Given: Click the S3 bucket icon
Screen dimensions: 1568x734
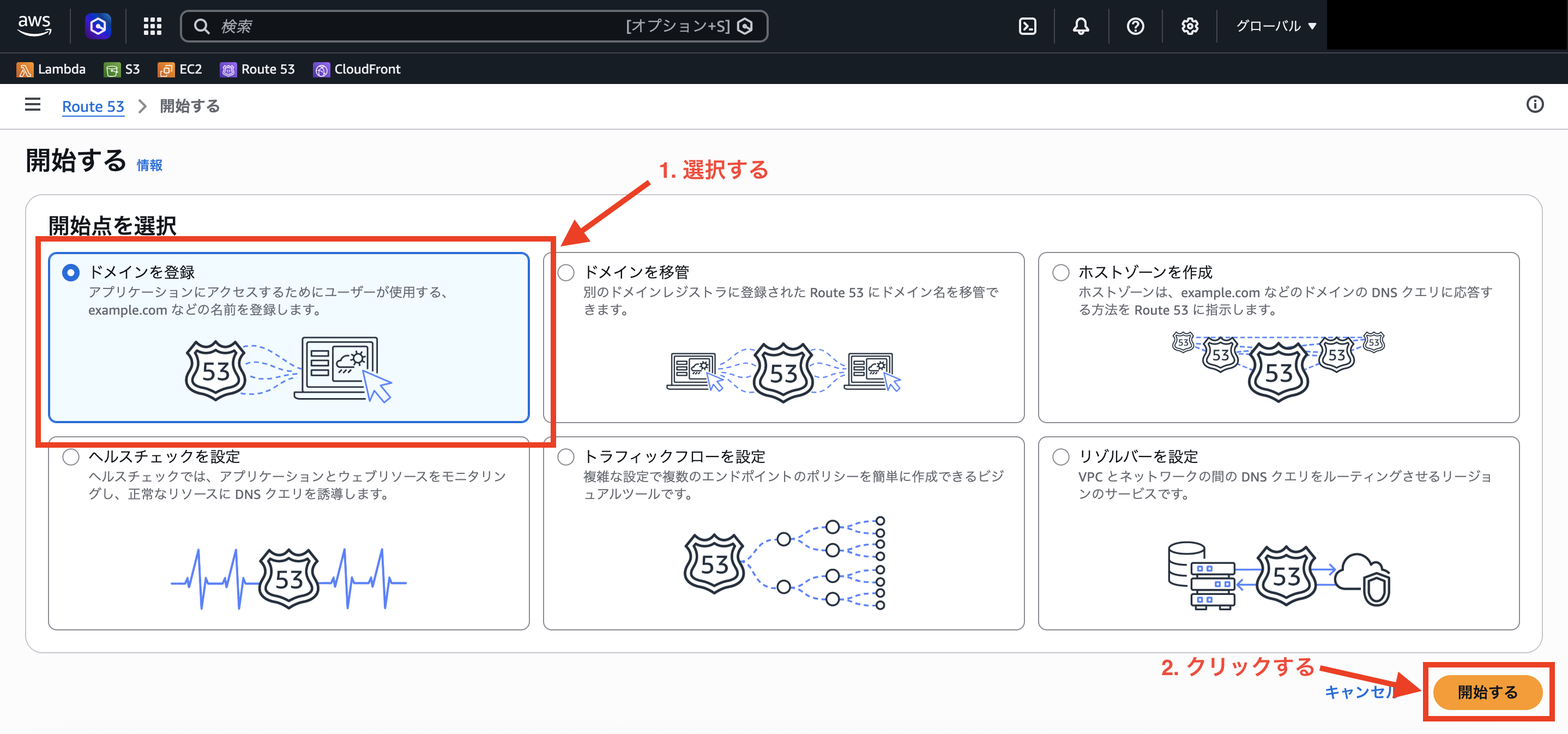Looking at the screenshot, I should (112, 70).
